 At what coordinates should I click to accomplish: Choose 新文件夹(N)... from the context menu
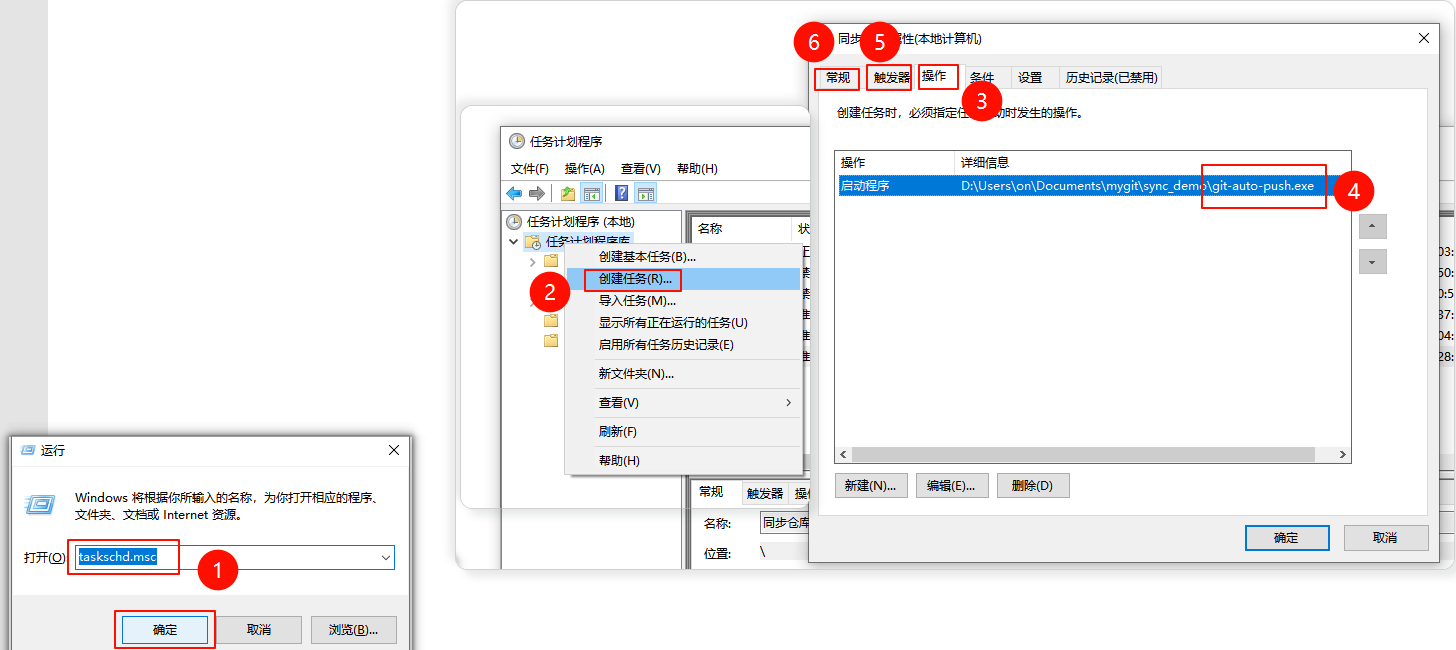[684, 374]
